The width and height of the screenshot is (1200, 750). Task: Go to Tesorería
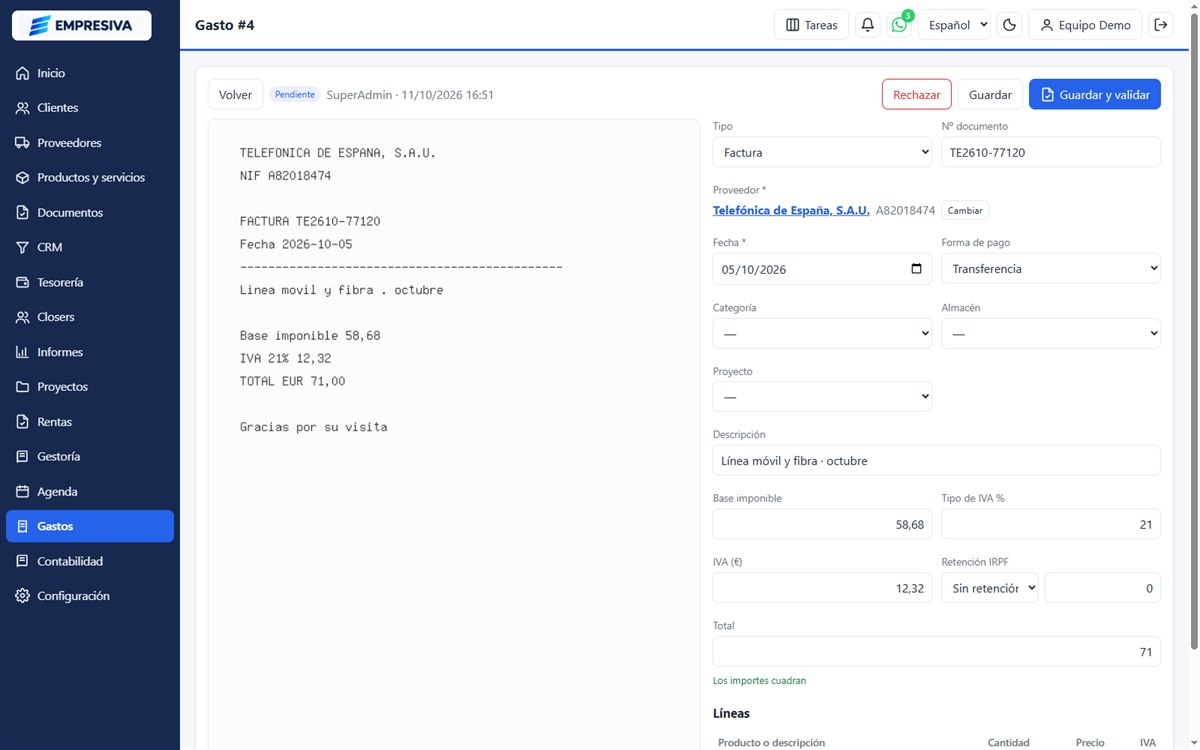90,282
